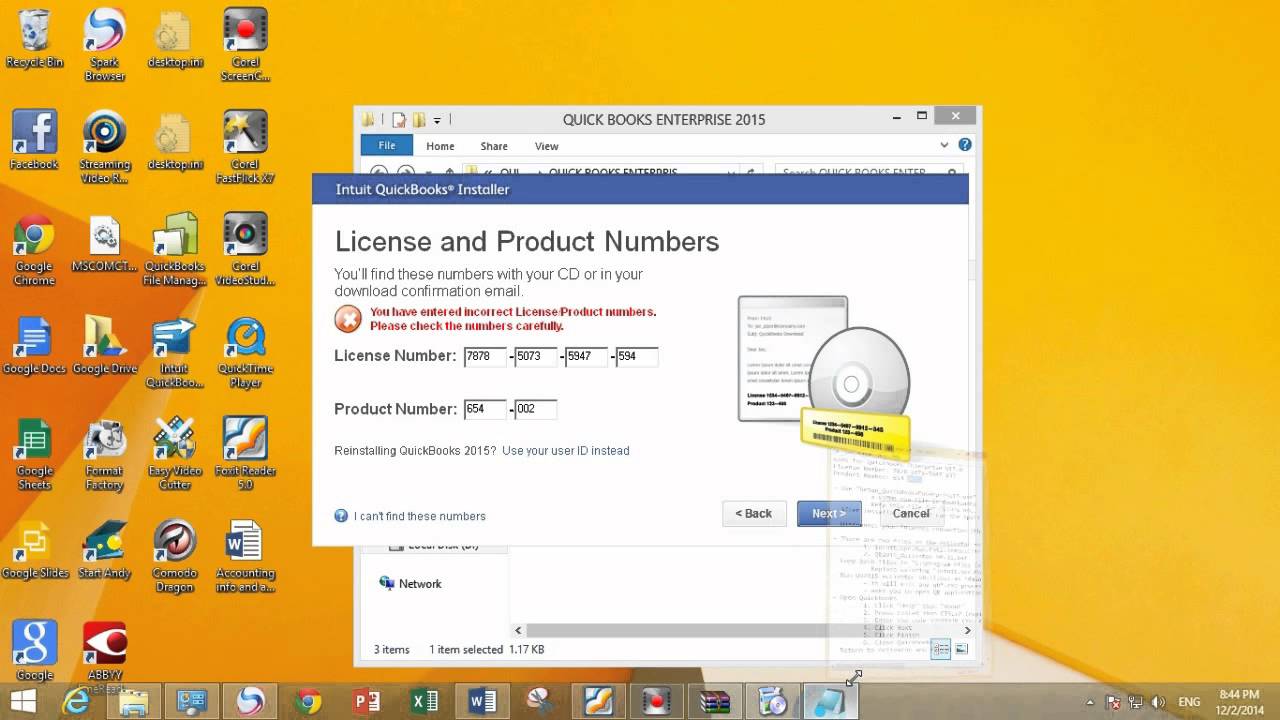The image size is (1280, 720).
Task: Click the License Number field containing 5073
Action: click(x=535, y=356)
